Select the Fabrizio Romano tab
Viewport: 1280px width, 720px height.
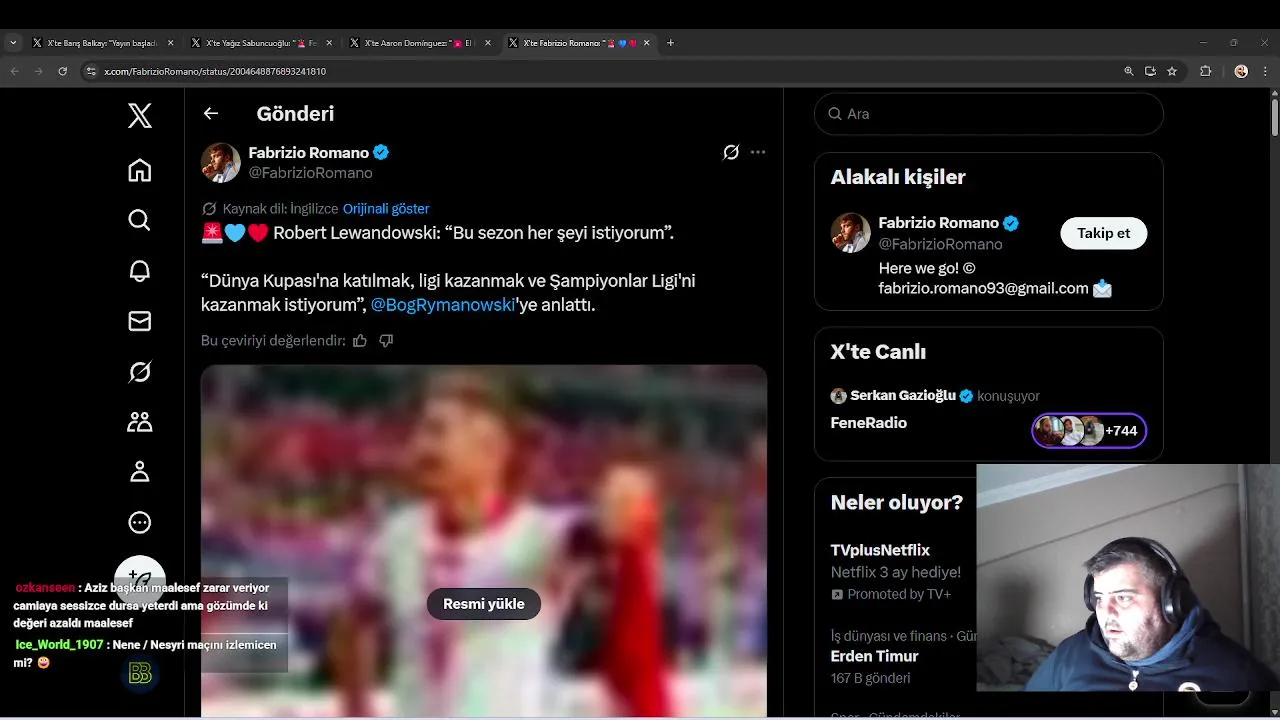coord(579,43)
